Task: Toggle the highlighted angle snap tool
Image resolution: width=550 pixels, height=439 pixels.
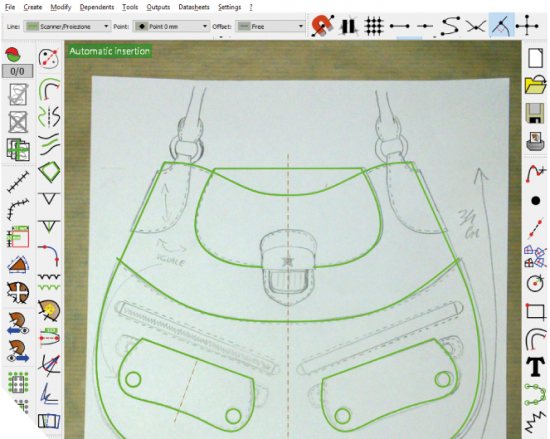Action: (501, 25)
